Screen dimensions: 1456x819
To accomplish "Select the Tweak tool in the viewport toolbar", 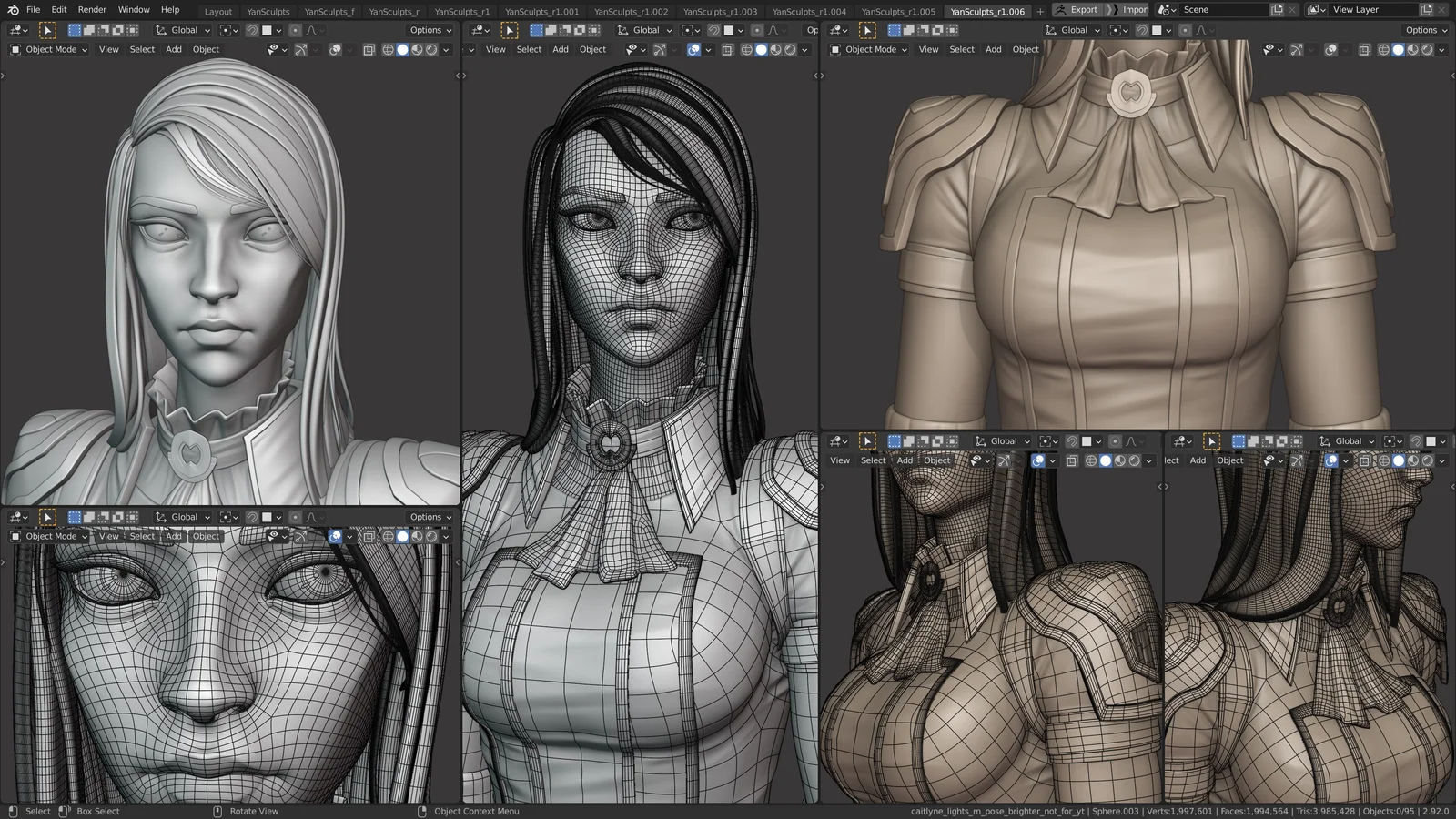I will [47, 30].
